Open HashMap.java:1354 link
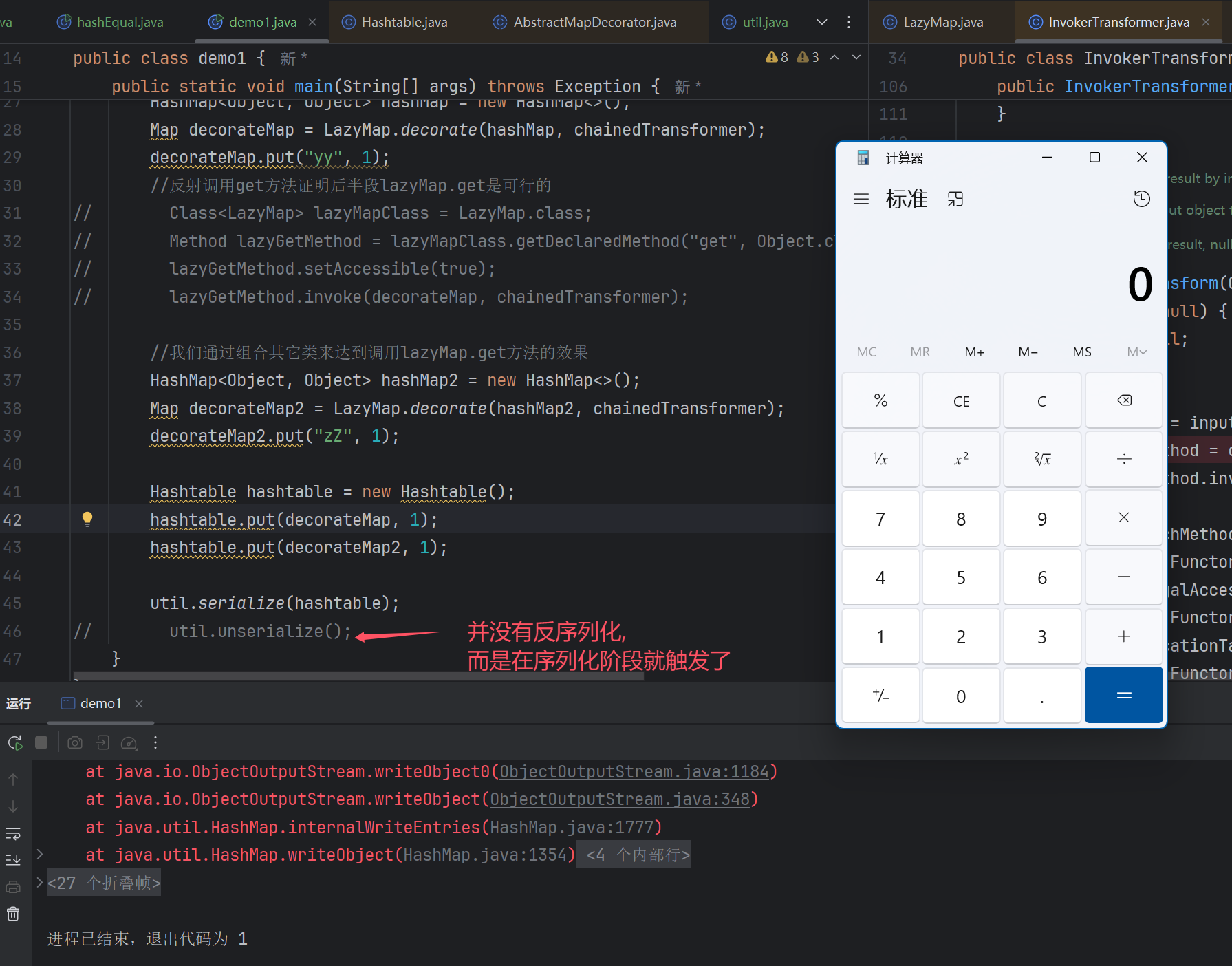 point(484,855)
